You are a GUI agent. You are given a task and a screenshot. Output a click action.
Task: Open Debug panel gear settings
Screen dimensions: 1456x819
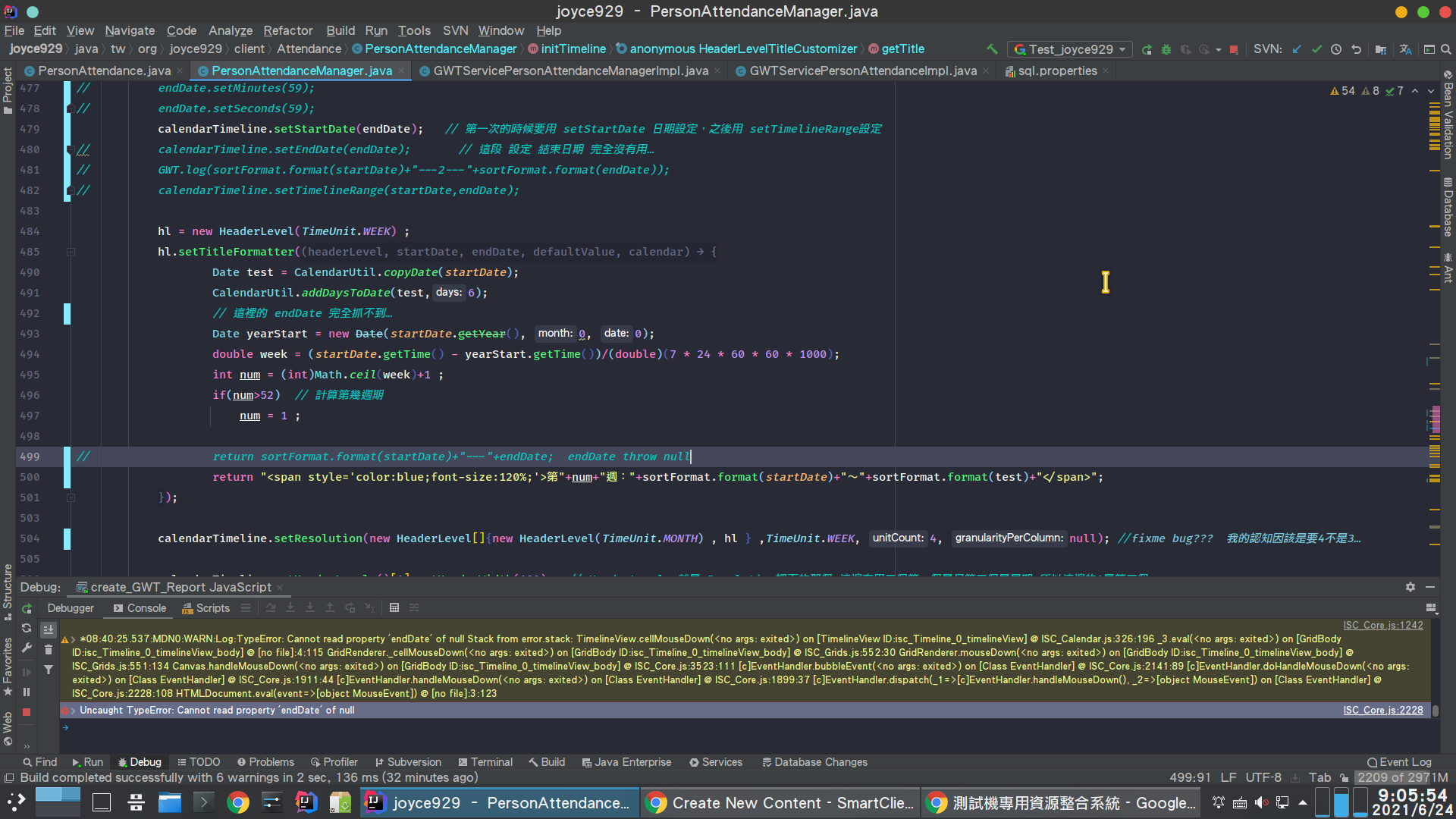click(1410, 587)
